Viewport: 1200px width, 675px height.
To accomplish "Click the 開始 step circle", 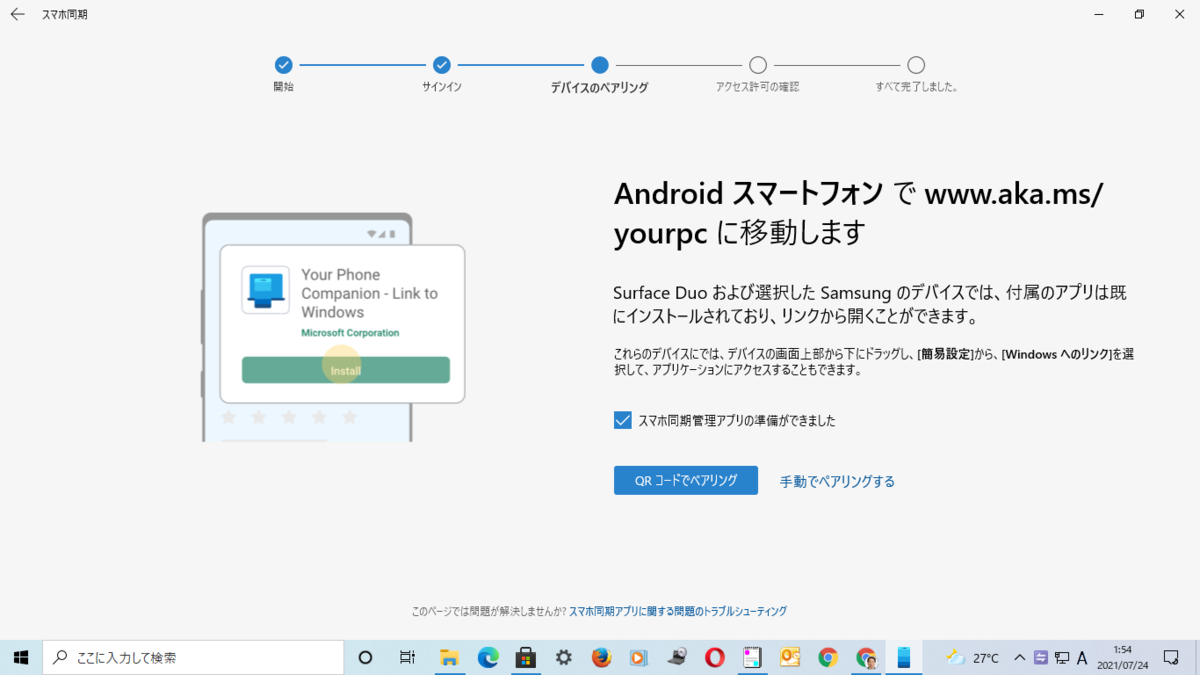I will coord(284,65).
